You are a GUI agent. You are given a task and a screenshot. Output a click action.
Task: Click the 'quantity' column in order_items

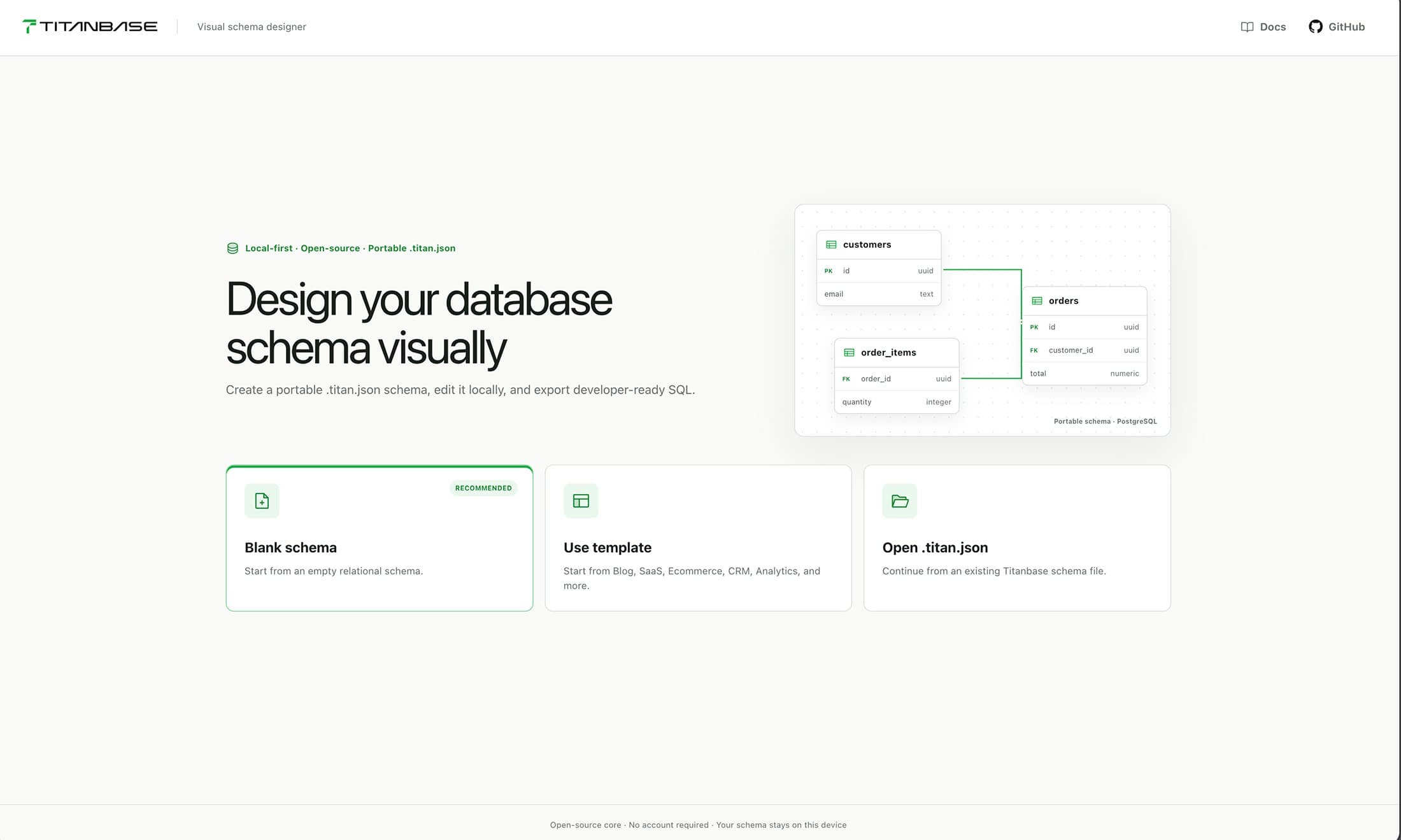click(857, 402)
